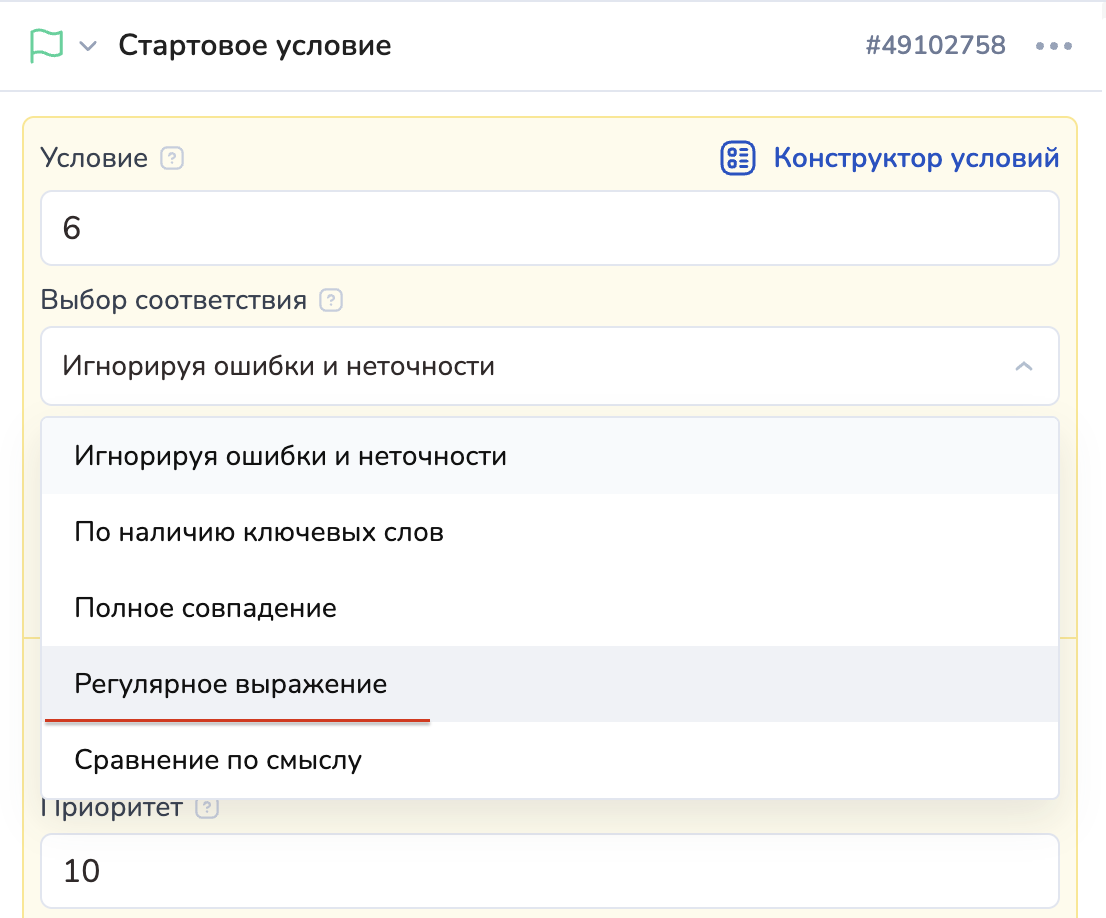
Task: Click the Выбор соответствия label text
Action: pos(174,300)
